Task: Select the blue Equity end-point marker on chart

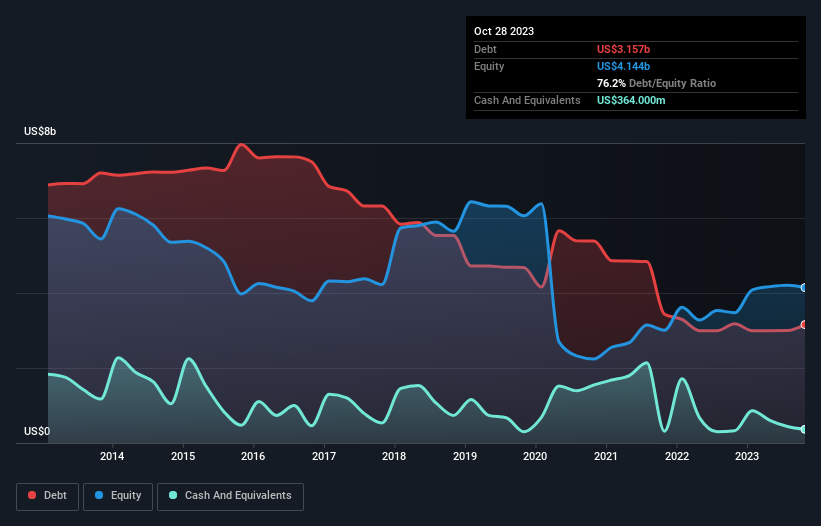Action: (804, 287)
